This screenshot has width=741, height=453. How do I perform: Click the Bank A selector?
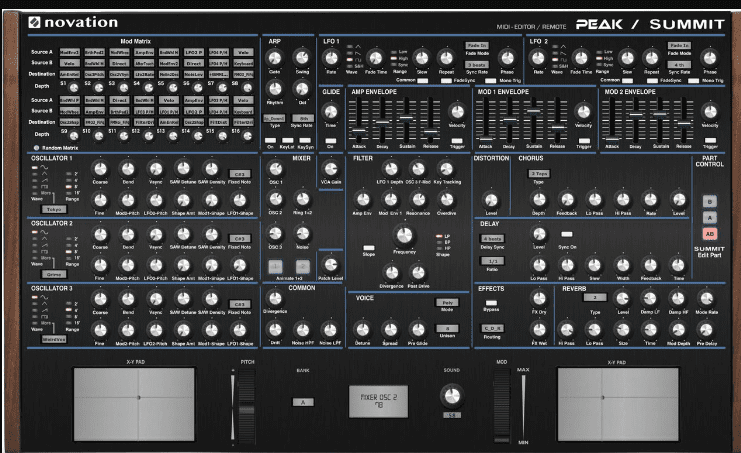pyautogui.click(x=303, y=402)
